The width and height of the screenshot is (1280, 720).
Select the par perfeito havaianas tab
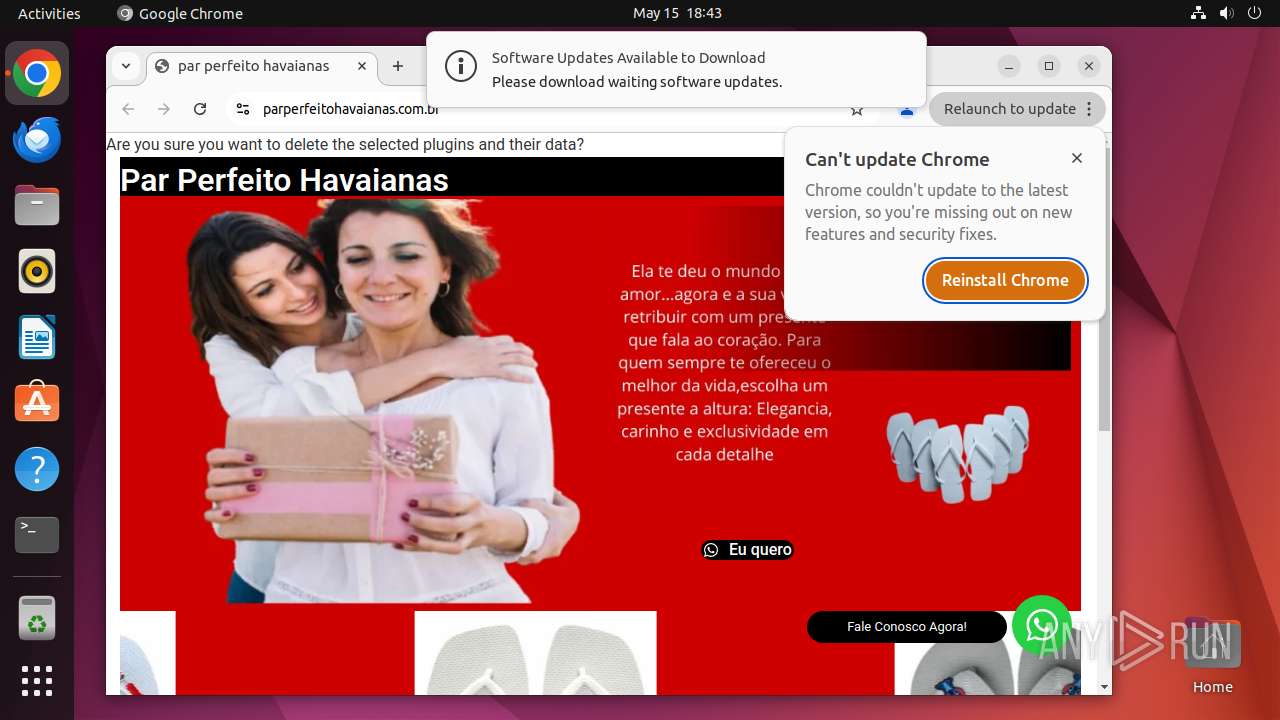(x=253, y=66)
